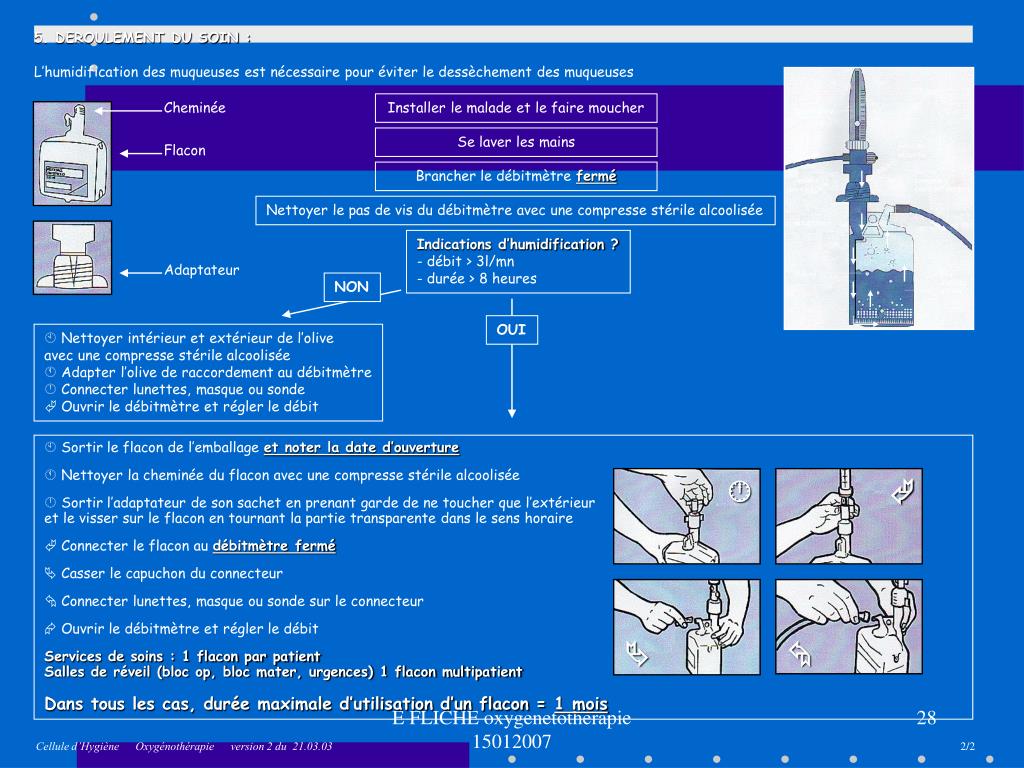Click the "Nettoyer le pas de vis du débitmètre" box
This screenshot has height=768, width=1024.
pos(515,210)
